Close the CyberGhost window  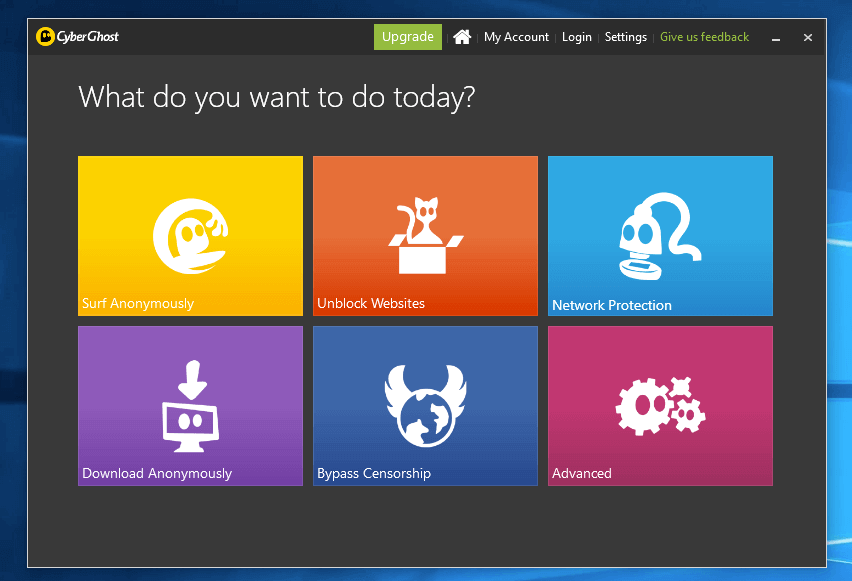(x=808, y=38)
